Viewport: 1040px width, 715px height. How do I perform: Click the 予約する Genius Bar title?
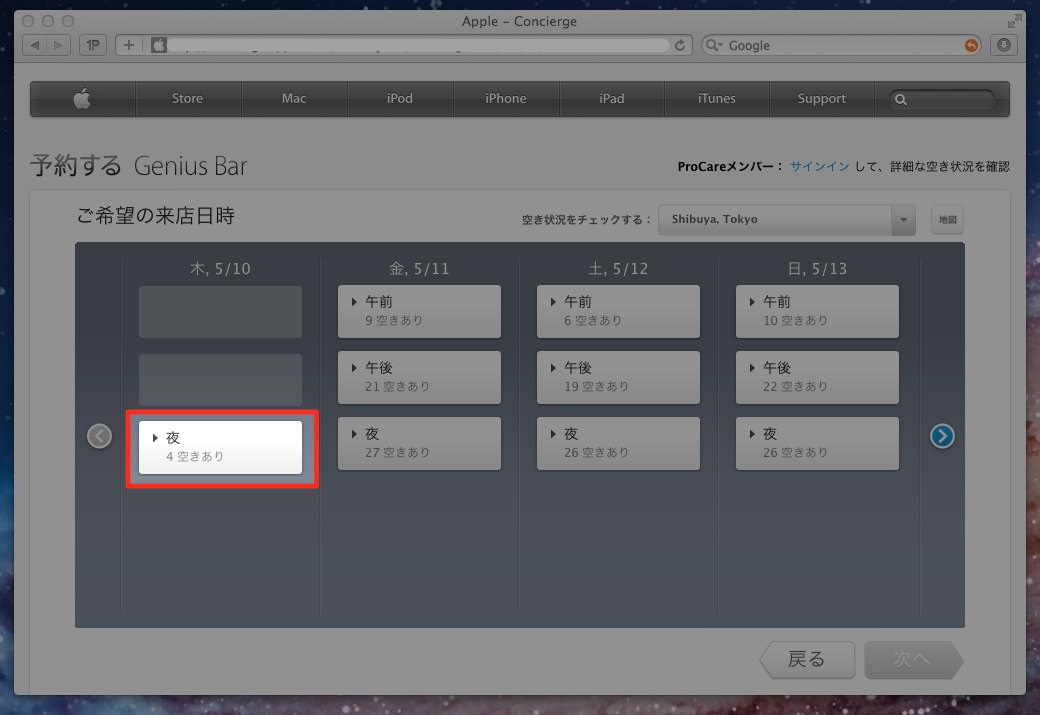[x=139, y=165]
